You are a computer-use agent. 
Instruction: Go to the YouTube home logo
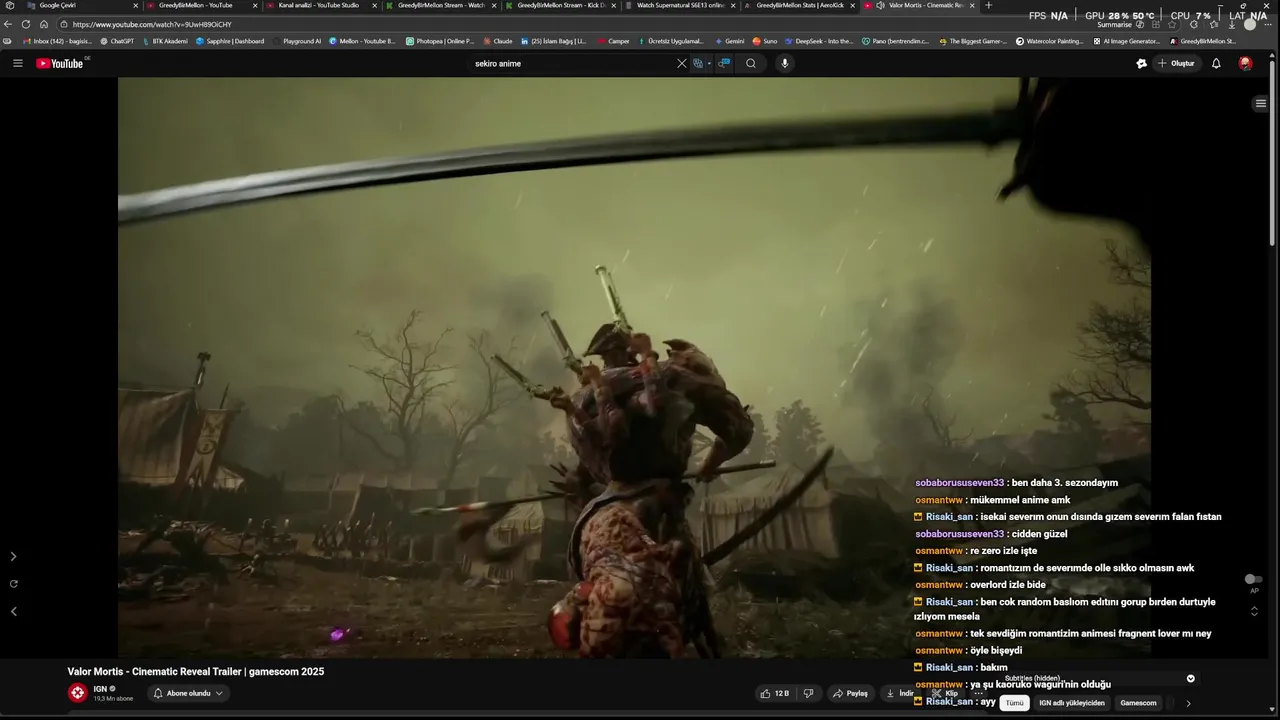click(x=62, y=63)
